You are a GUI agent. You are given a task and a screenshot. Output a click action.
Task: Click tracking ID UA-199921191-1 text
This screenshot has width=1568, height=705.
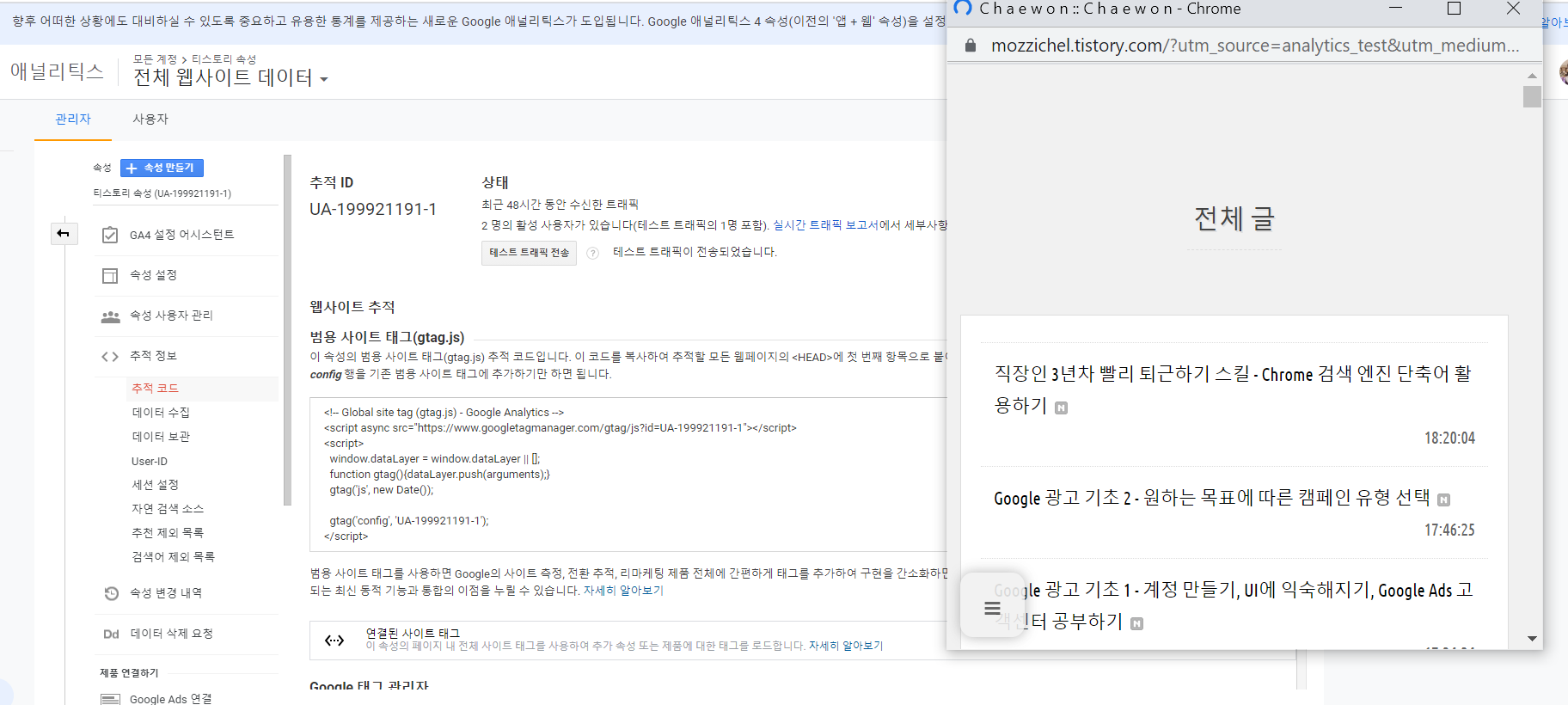coord(373,209)
